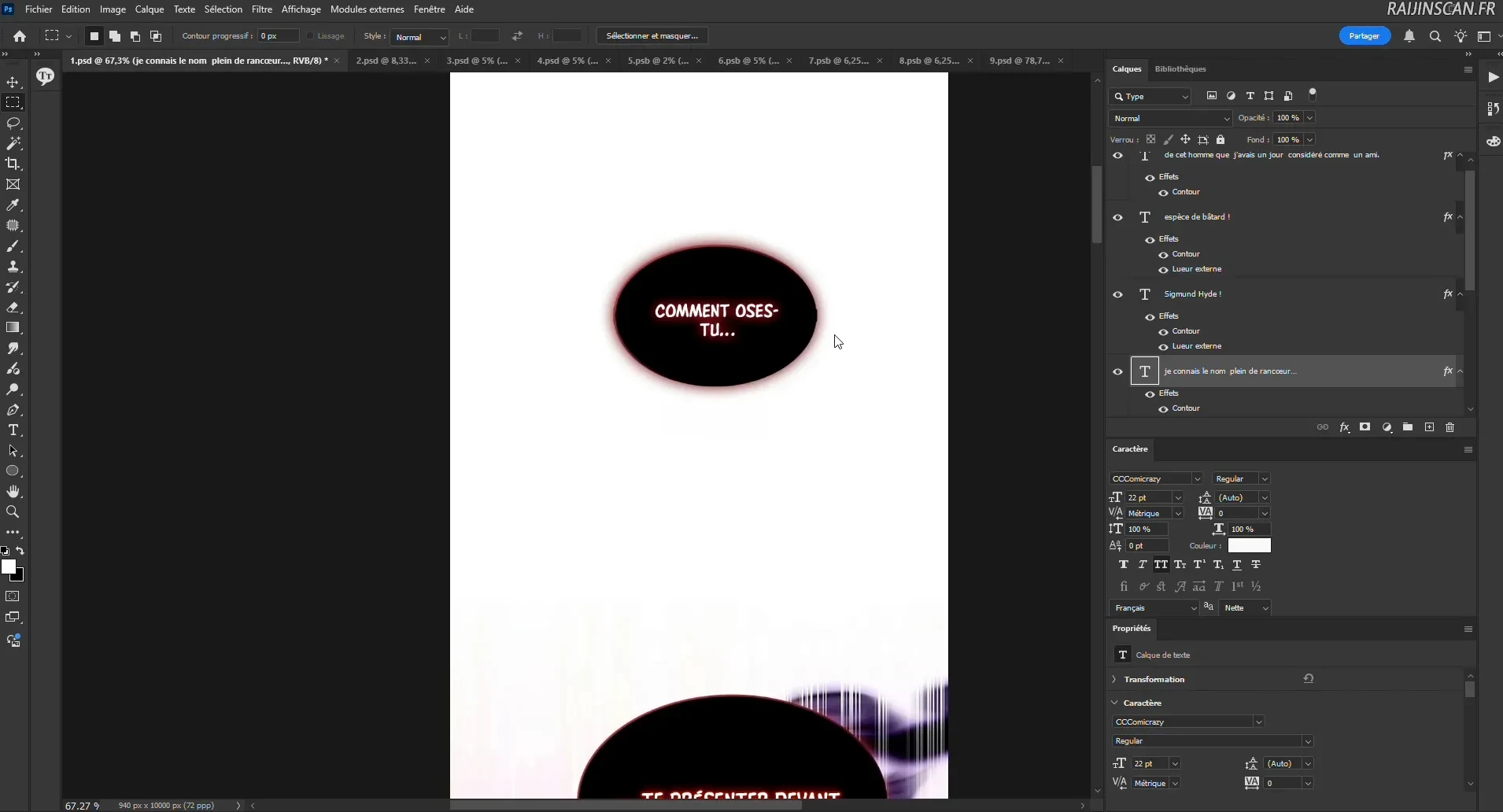Screen dimensions: 1503x812
Task: Select the Gradient tool
Action: coord(13,328)
